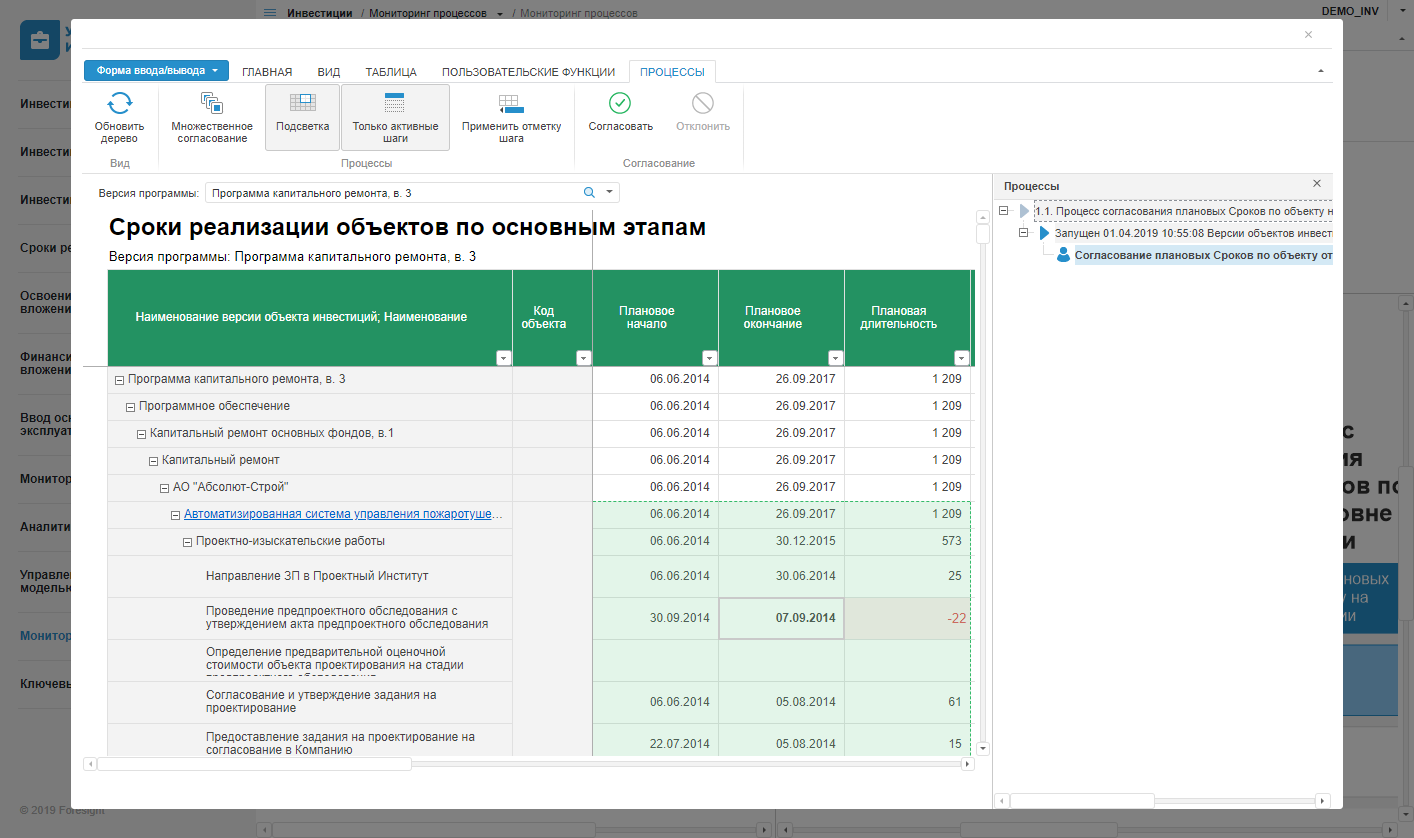Click the search icon in Версия программы field
The height and width of the screenshot is (838, 1414).
click(589, 193)
